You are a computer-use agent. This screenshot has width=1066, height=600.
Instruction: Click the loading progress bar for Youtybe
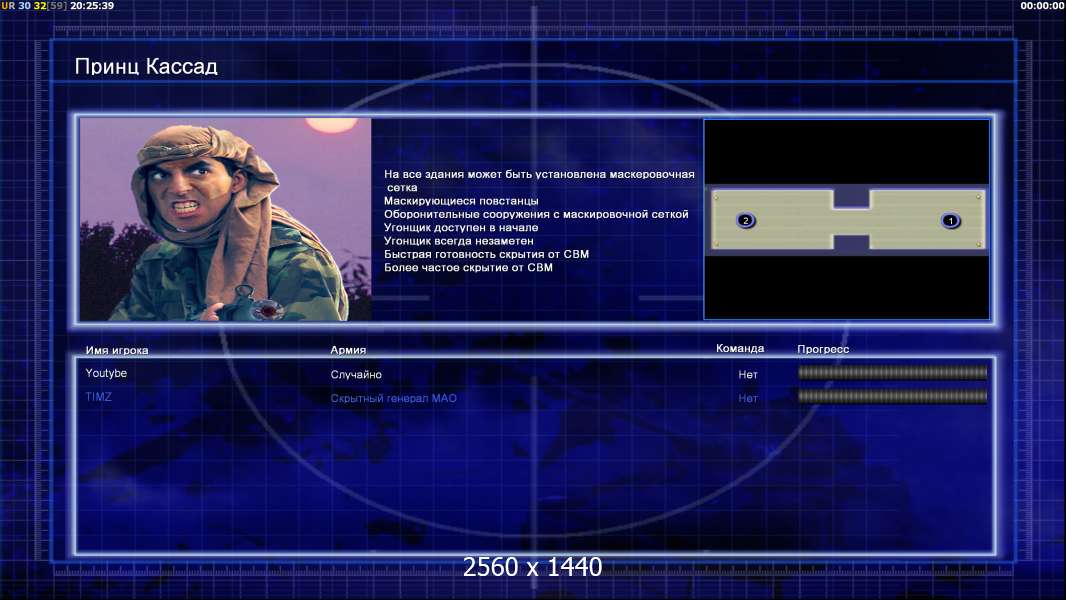(893, 372)
